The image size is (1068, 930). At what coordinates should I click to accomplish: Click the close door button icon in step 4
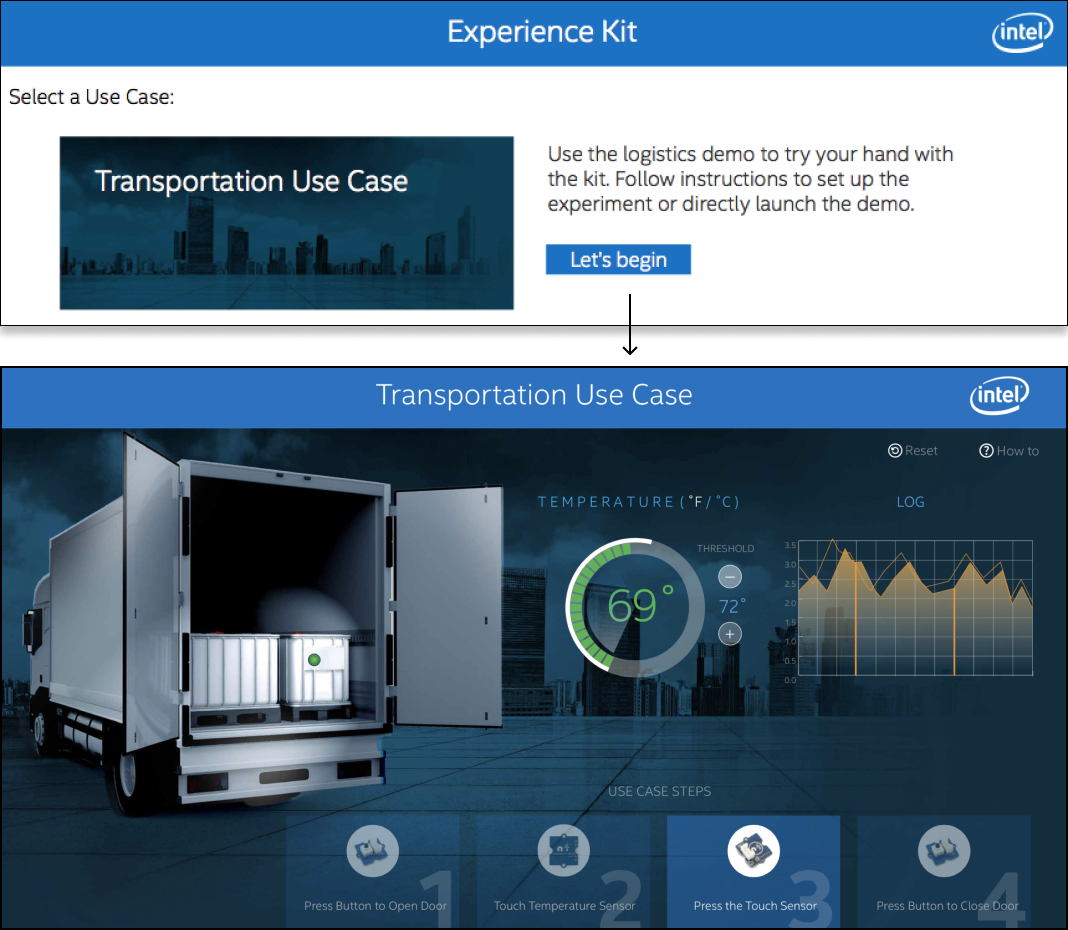coord(943,851)
